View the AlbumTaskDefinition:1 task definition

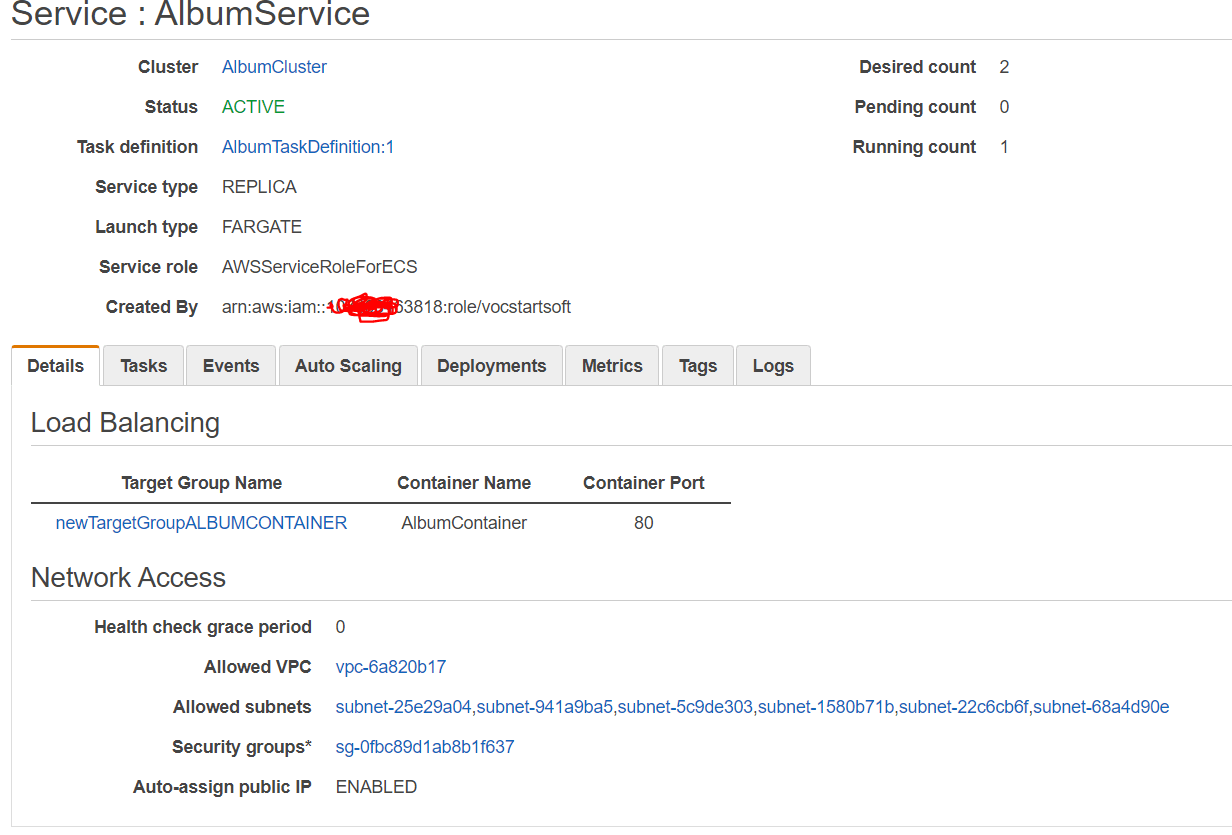tap(307, 146)
